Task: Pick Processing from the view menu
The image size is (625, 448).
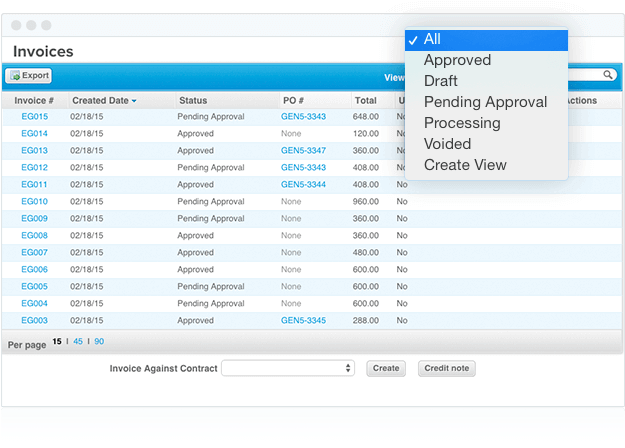Action: pos(461,123)
